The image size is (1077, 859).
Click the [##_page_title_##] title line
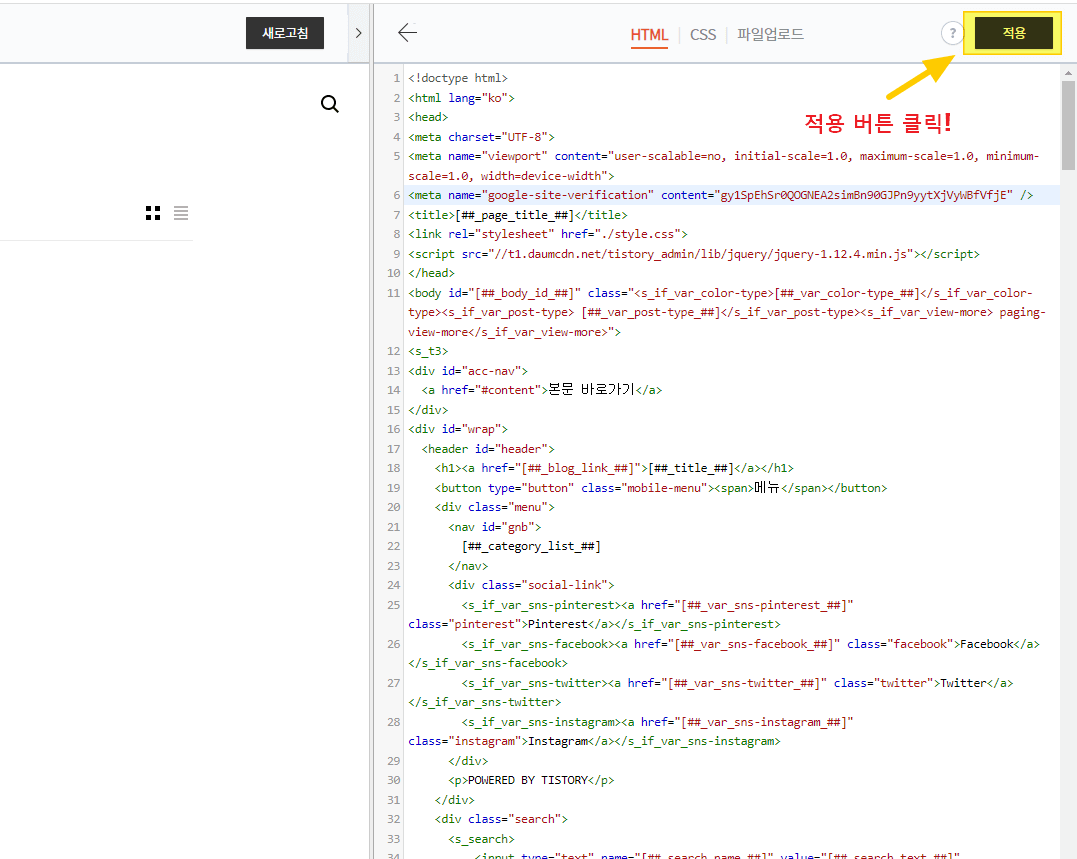tap(518, 215)
